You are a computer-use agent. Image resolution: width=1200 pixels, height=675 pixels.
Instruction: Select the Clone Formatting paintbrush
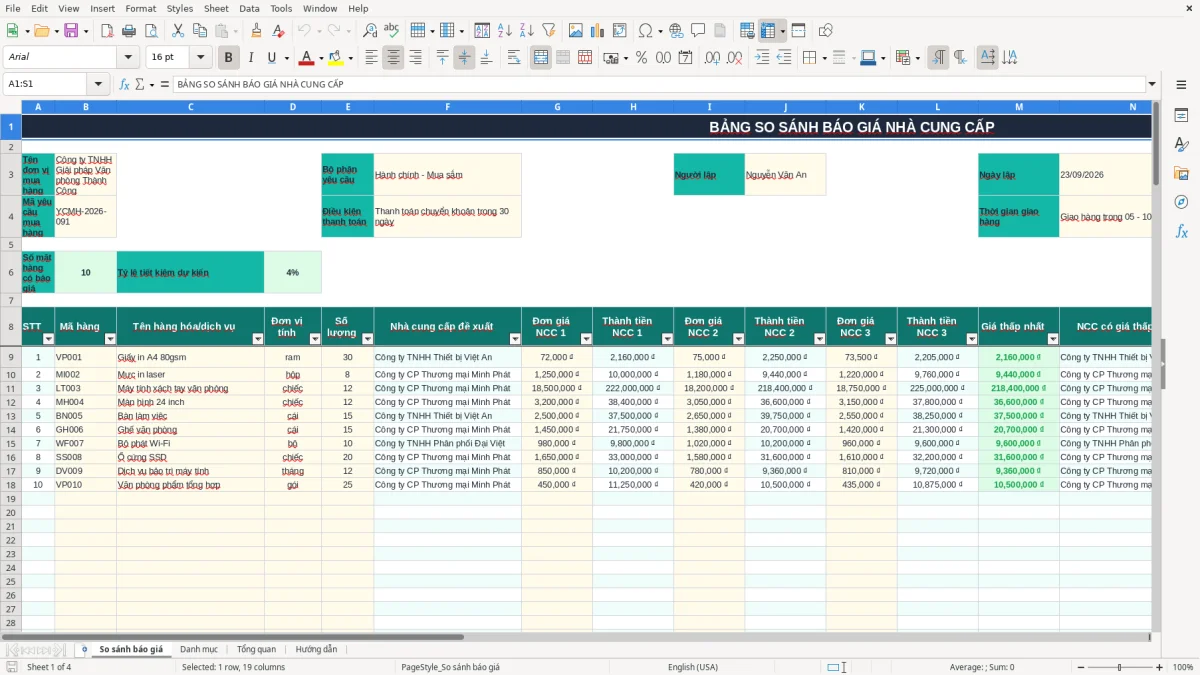256,31
